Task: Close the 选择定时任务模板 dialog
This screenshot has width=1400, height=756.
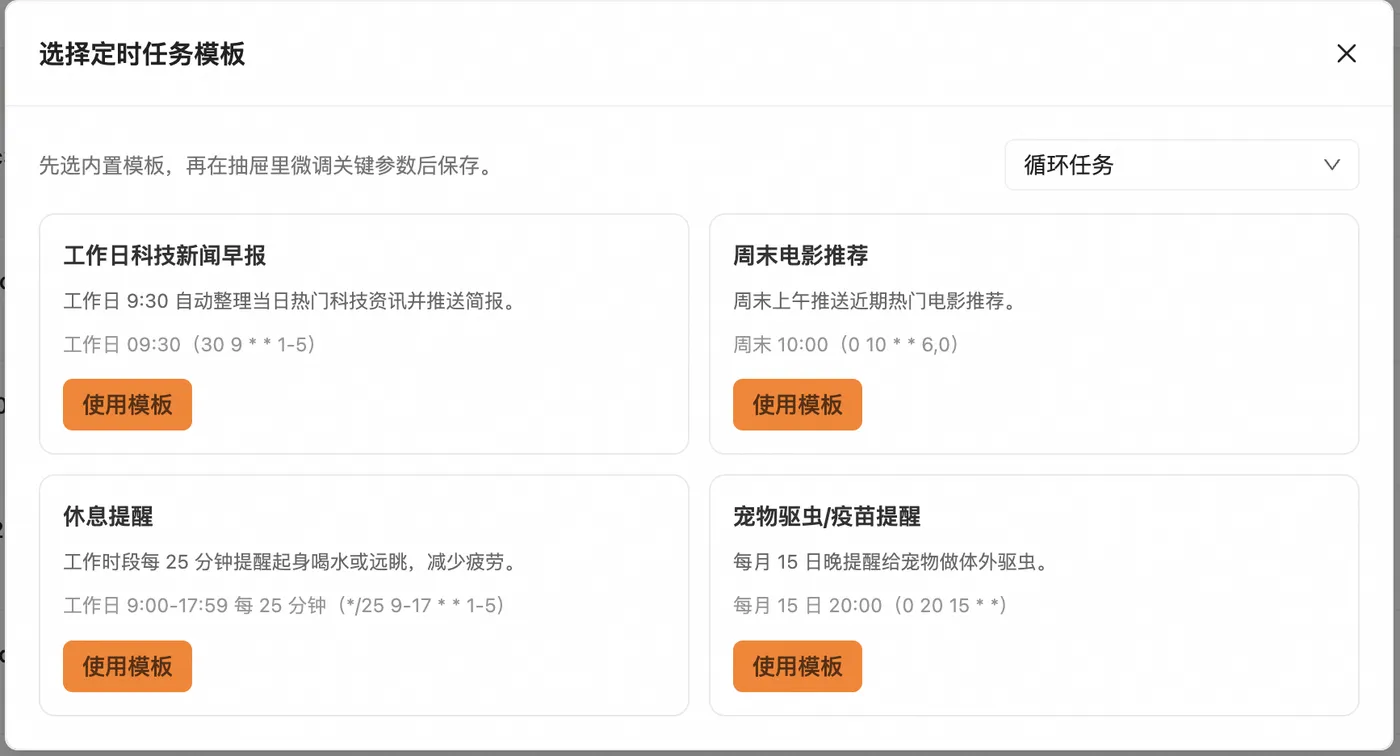Action: pyautogui.click(x=1346, y=54)
